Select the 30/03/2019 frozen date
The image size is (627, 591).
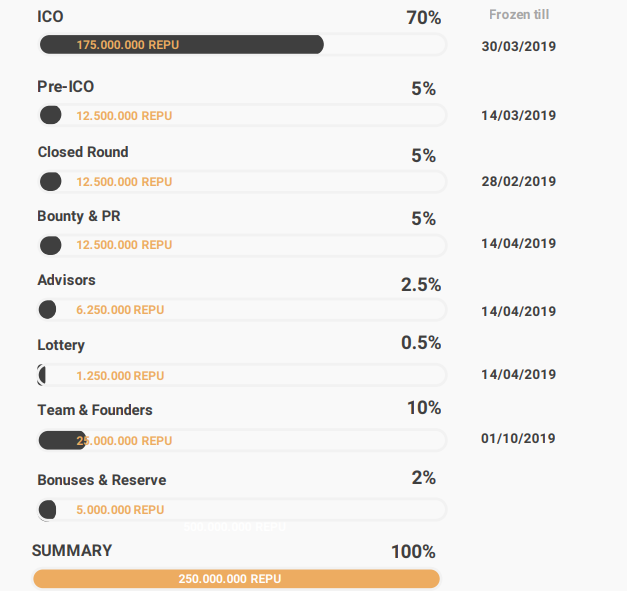[518, 46]
